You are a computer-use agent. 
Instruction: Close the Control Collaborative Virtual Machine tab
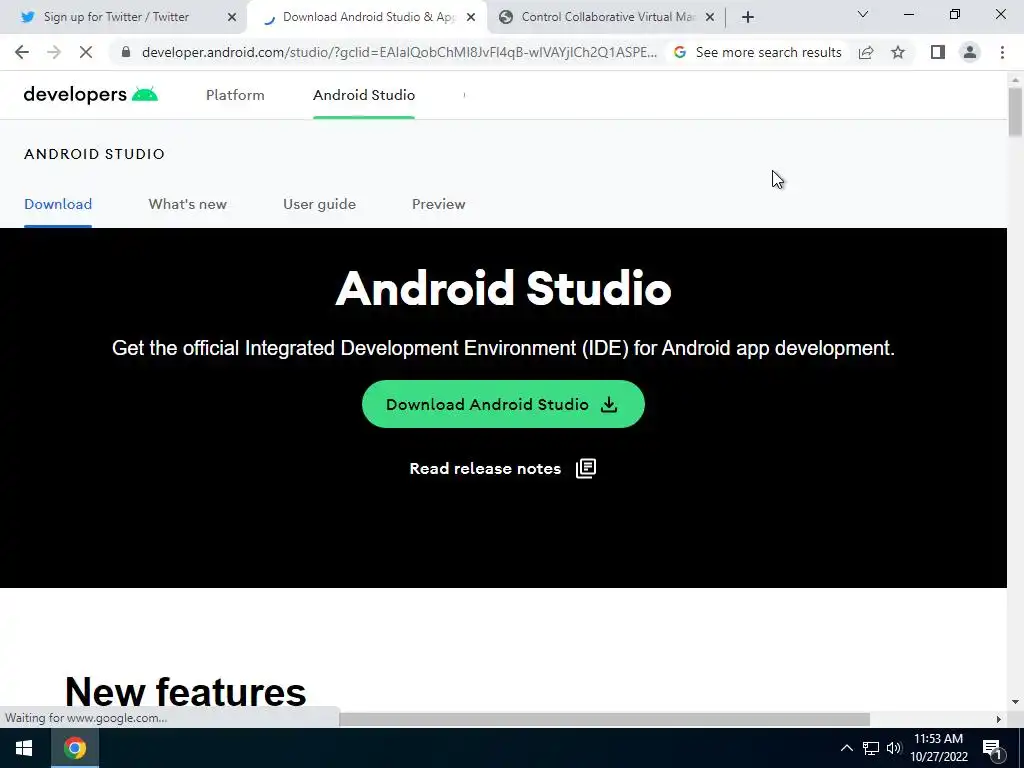(x=710, y=17)
